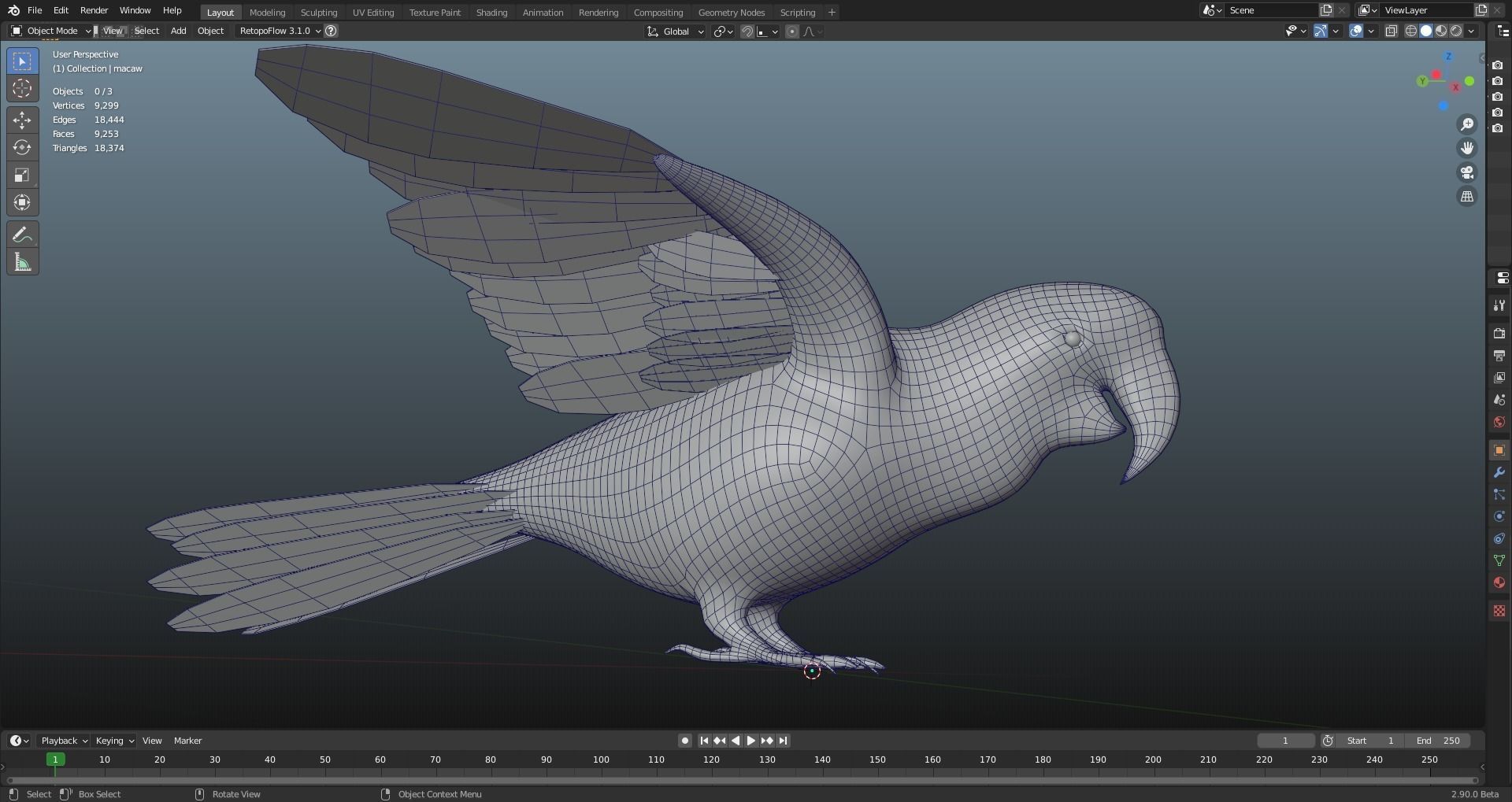Switch to Material Preview shading
This screenshot has height=802, width=1512.
pyautogui.click(x=1441, y=31)
